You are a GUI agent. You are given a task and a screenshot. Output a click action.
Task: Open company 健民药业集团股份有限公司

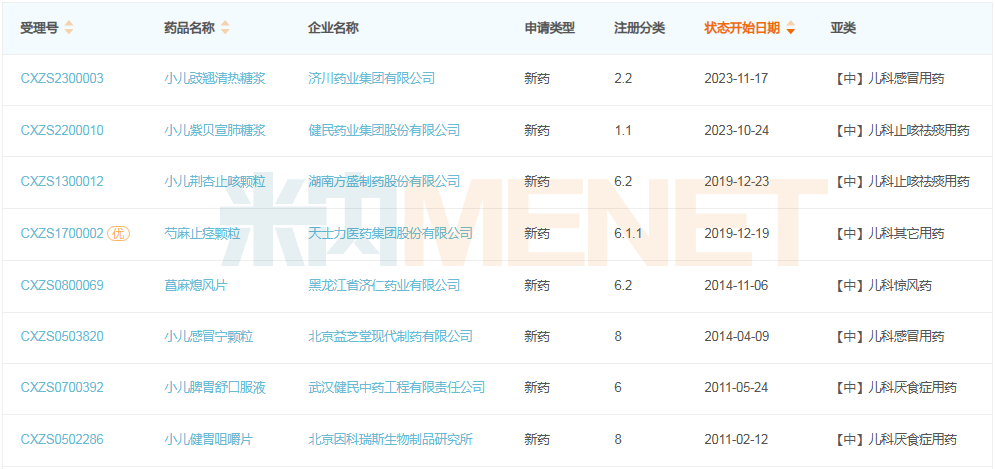coord(384,130)
